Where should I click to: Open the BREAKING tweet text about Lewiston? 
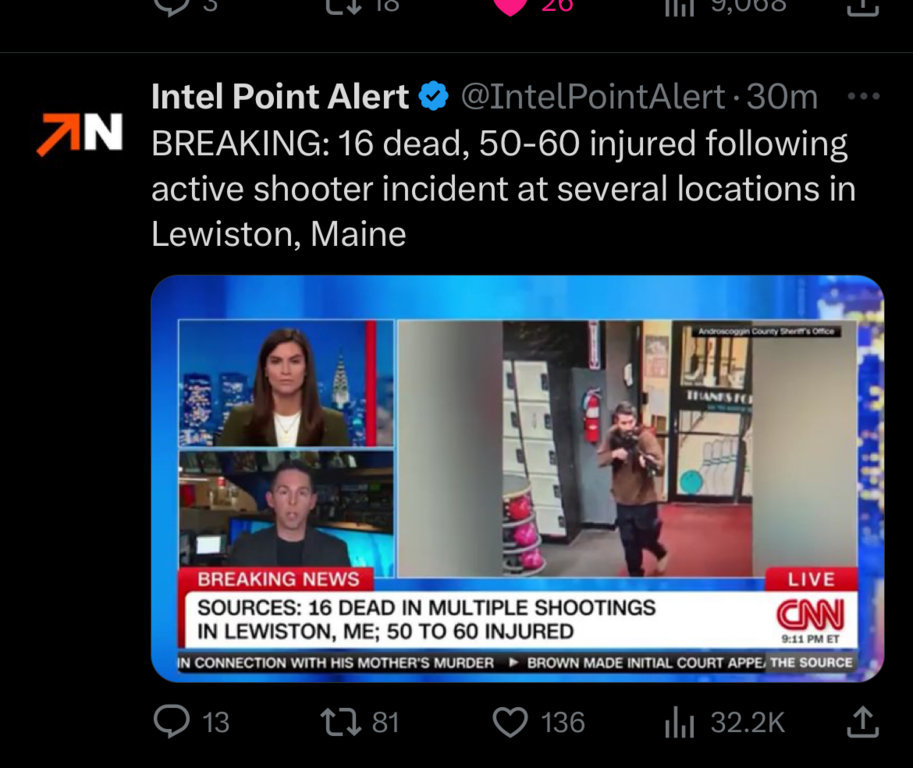point(504,189)
